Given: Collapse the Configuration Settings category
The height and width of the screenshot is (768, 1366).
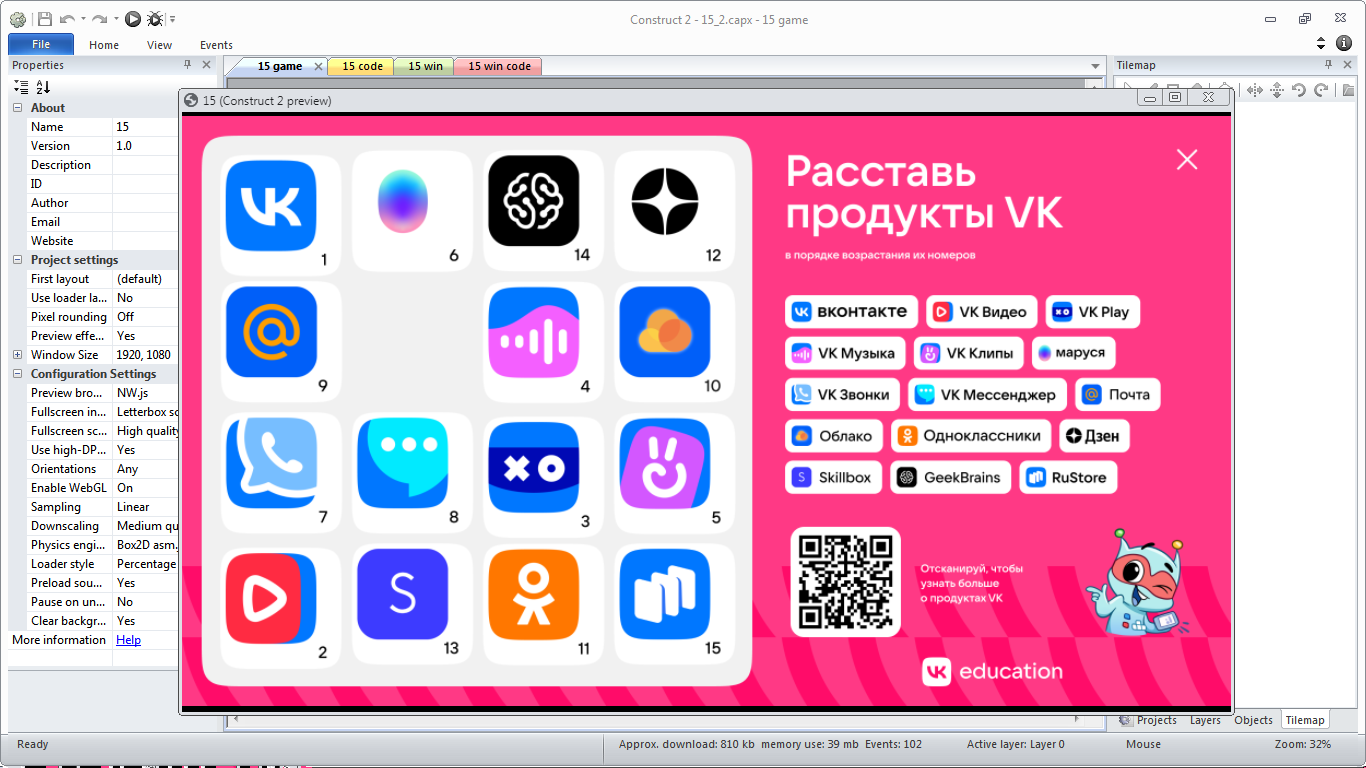Looking at the screenshot, I should tap(18, 374).
